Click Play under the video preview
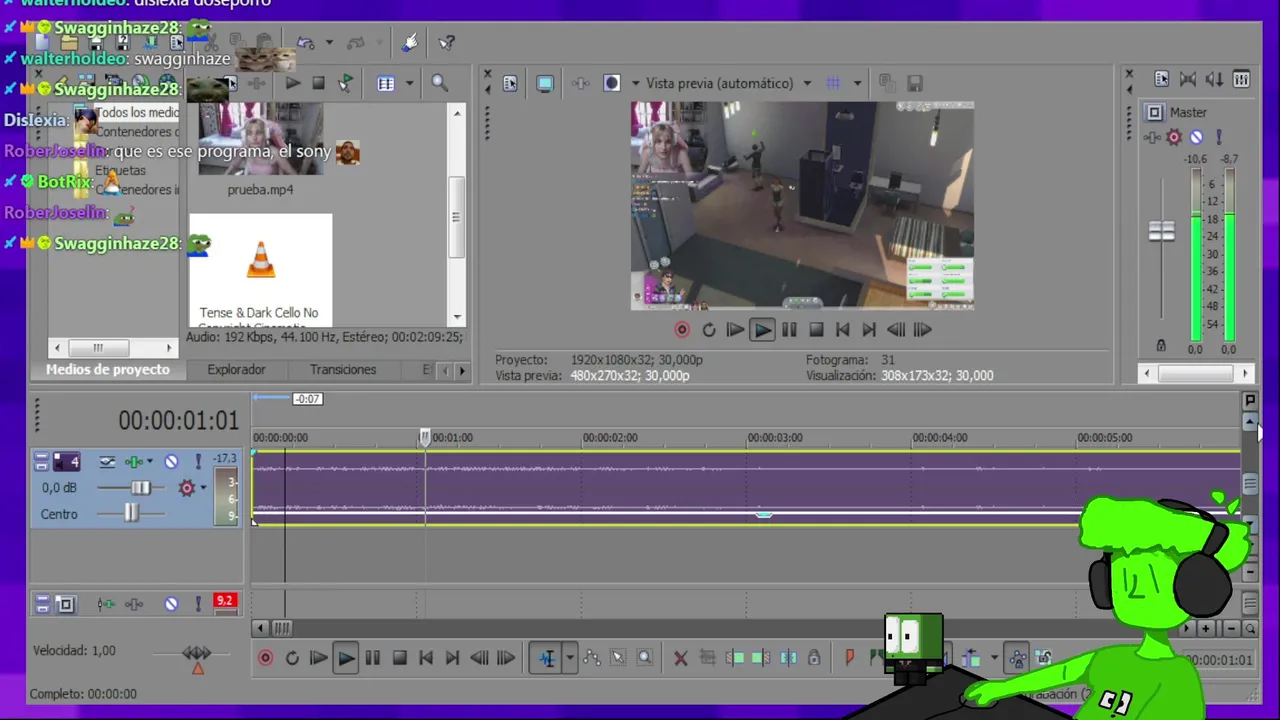The image size is (1280, 720). point(762,330)
